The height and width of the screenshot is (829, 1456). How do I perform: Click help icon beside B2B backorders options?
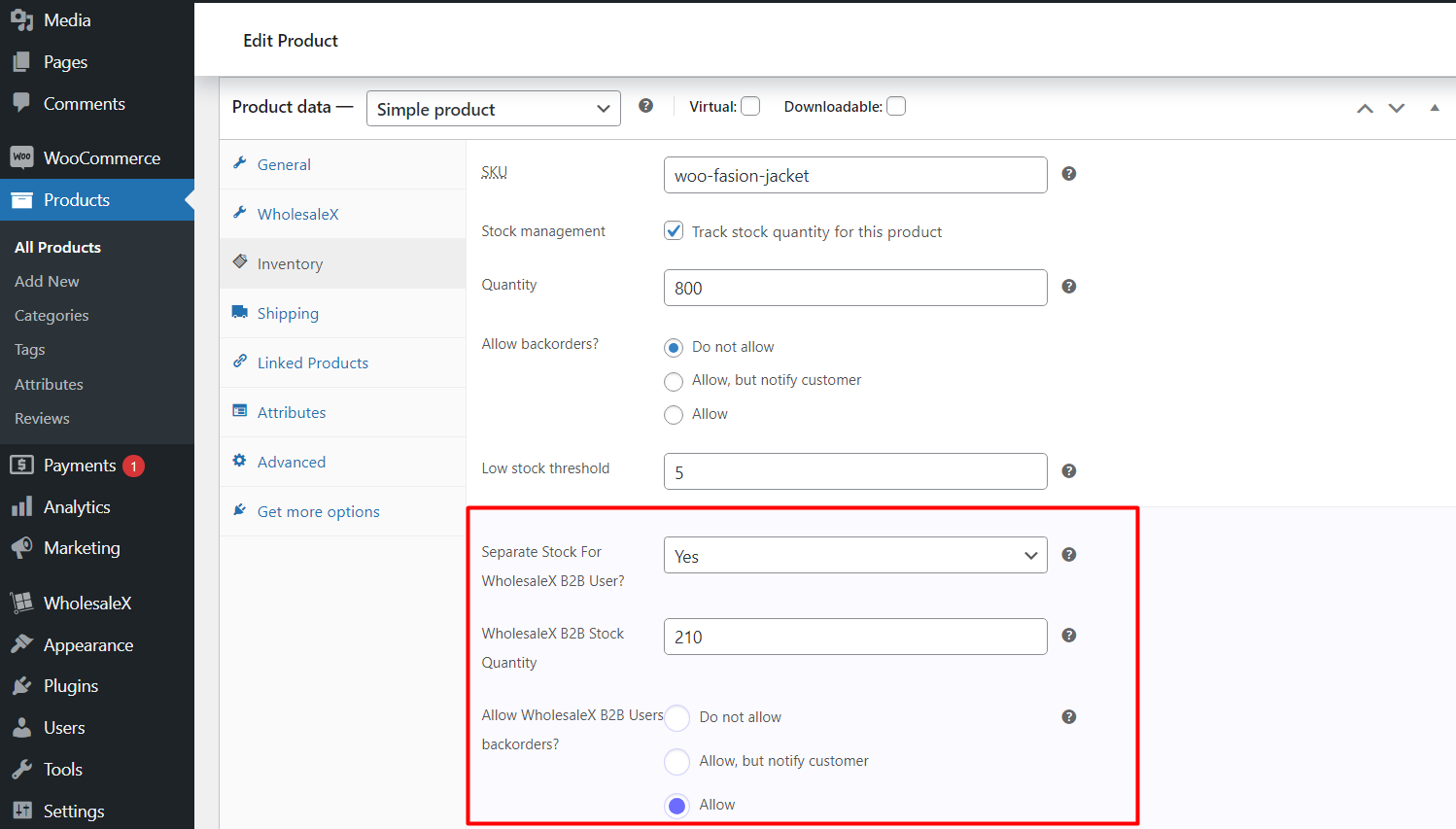tap(1068, 717)
